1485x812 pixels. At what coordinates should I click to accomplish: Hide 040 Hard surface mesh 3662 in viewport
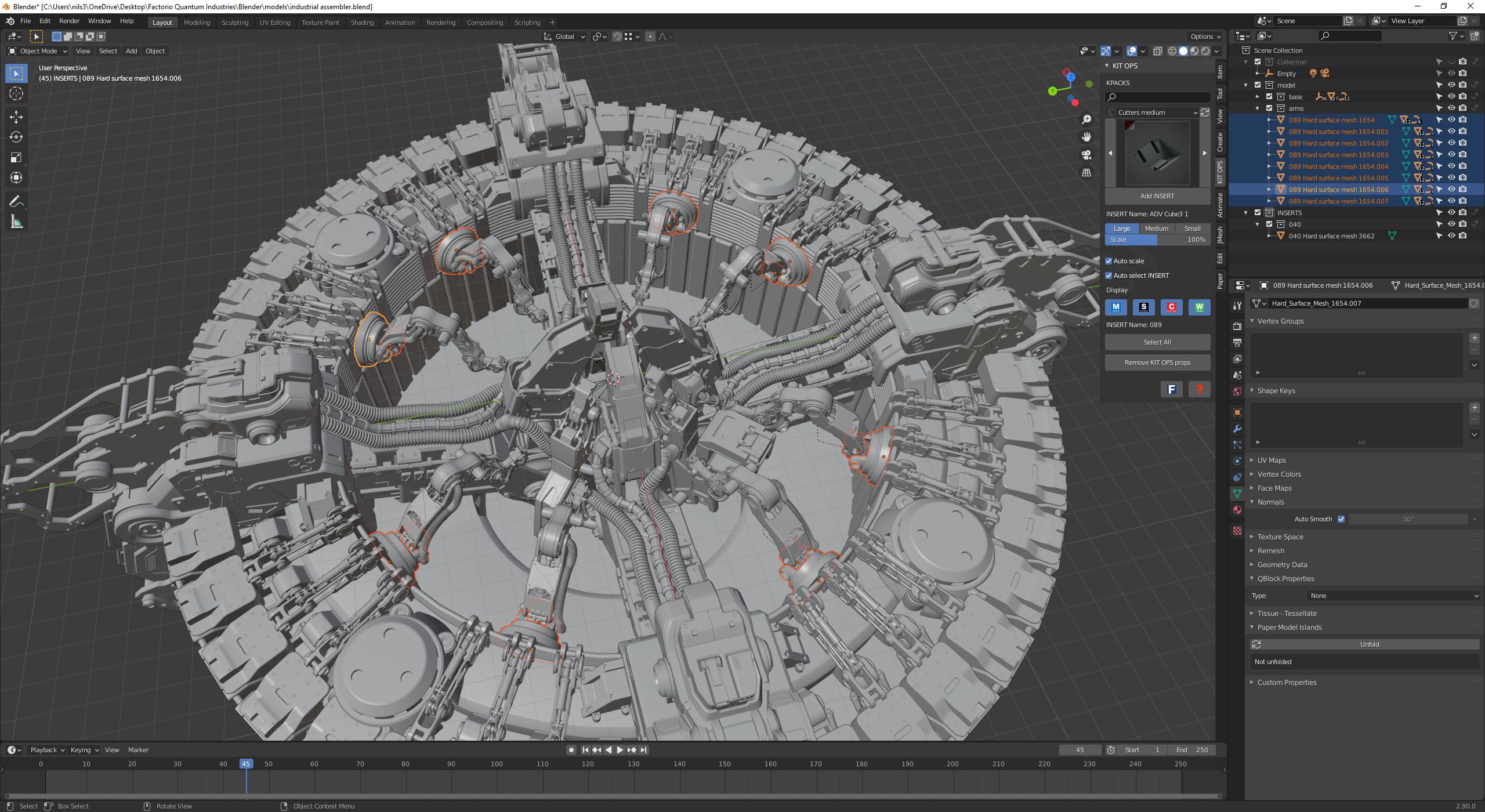point(1451,236)
